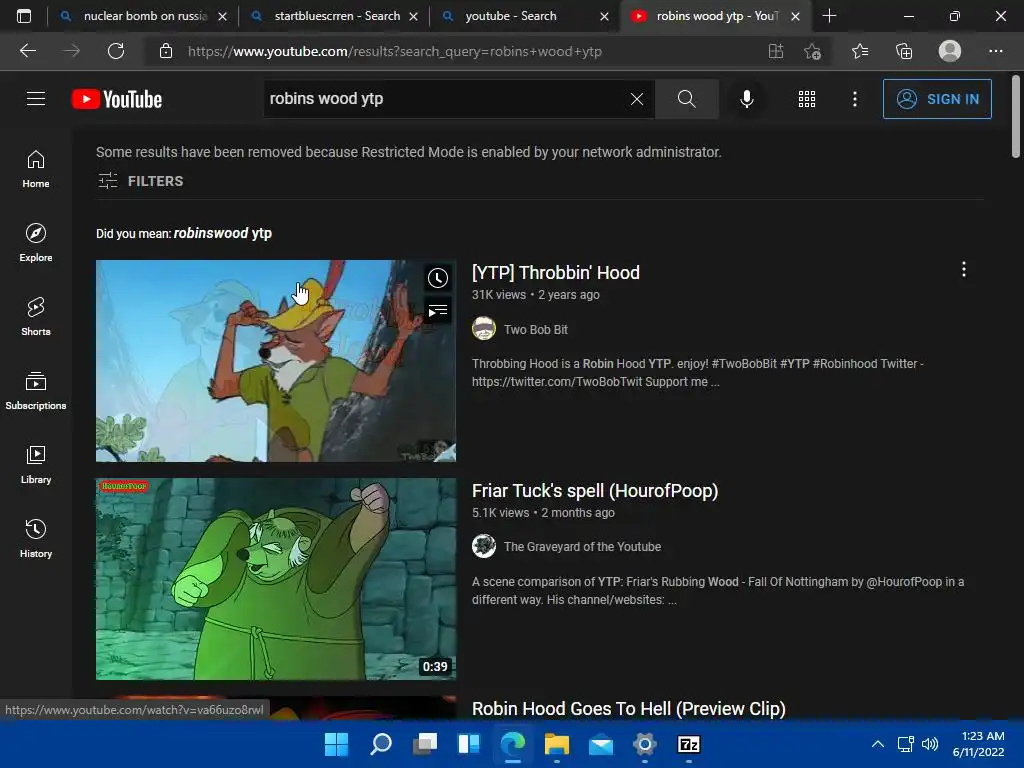Open taskbar Search
The height and width of the screenshot is (768, 1024).
point(381,744)
